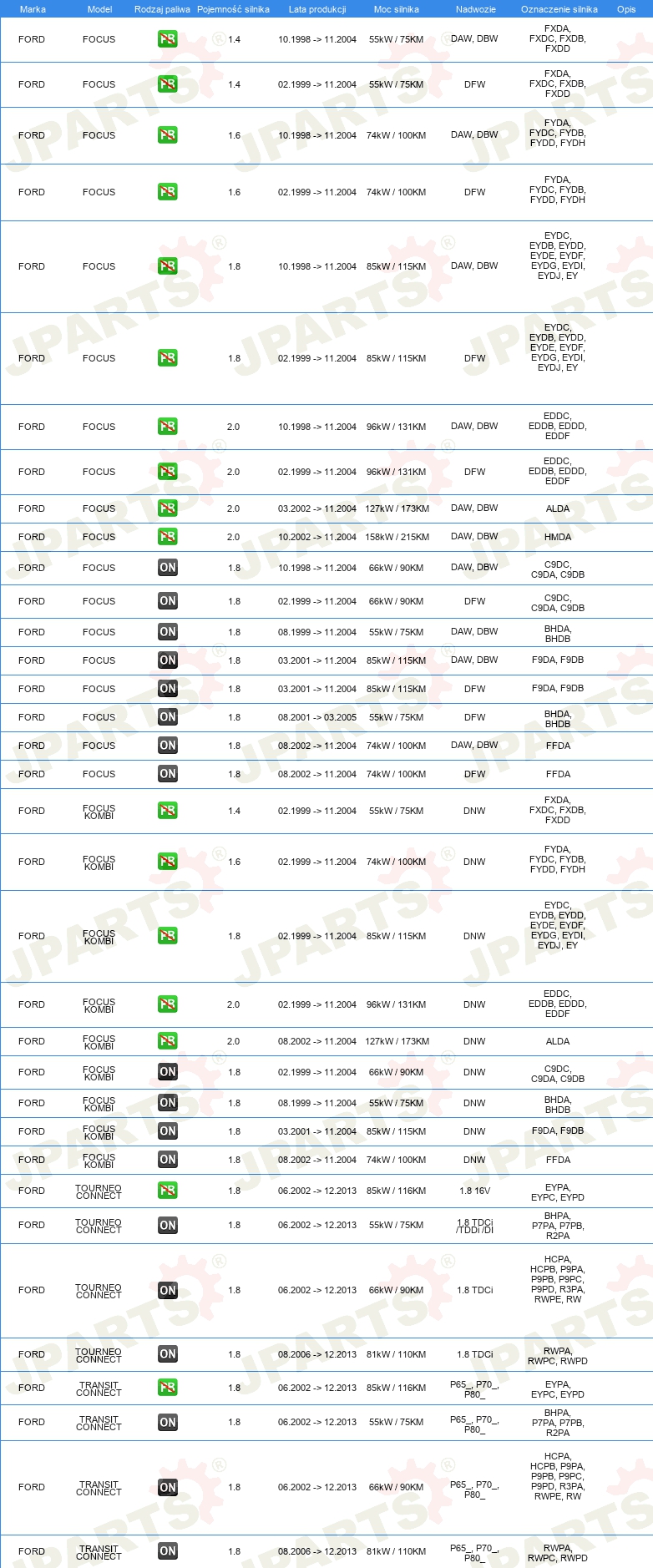Click PB fuel icon in Focus Kombi 1.6 row
The image size is (653, 1568).
[168, 862]
